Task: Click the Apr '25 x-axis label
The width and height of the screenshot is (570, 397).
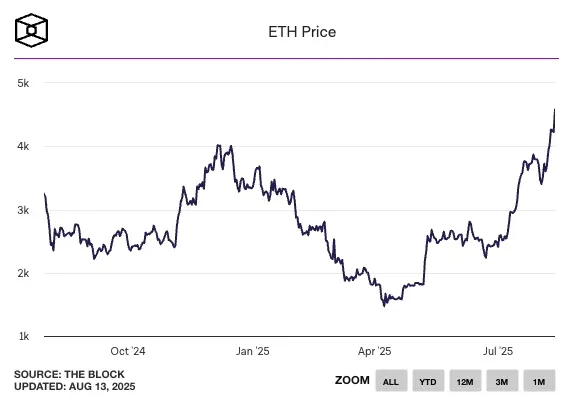Action: coord(374,351)
